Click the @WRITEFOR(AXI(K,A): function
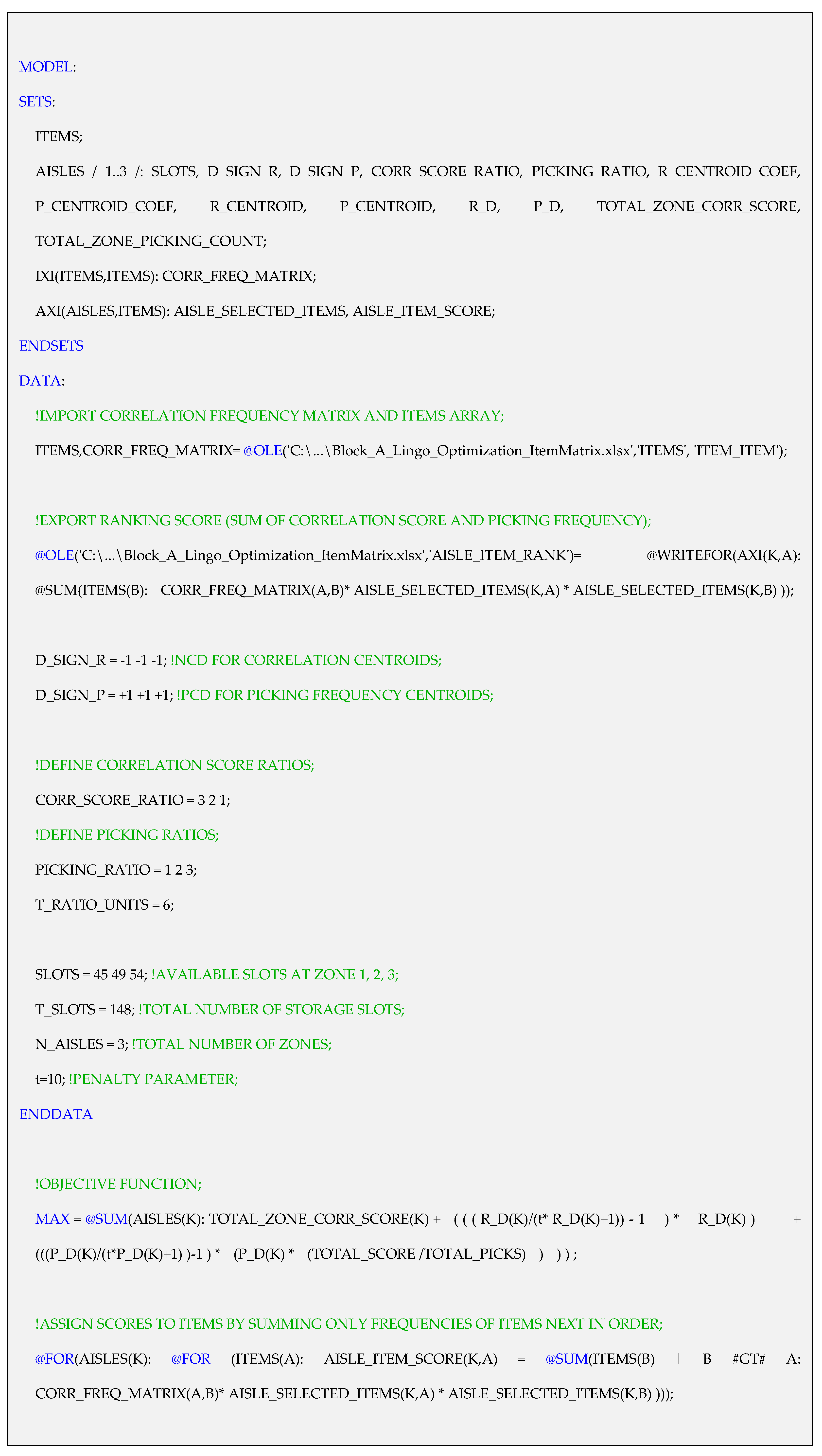The width and height of the screenshot is (822, 1456). tap(724, 556)
